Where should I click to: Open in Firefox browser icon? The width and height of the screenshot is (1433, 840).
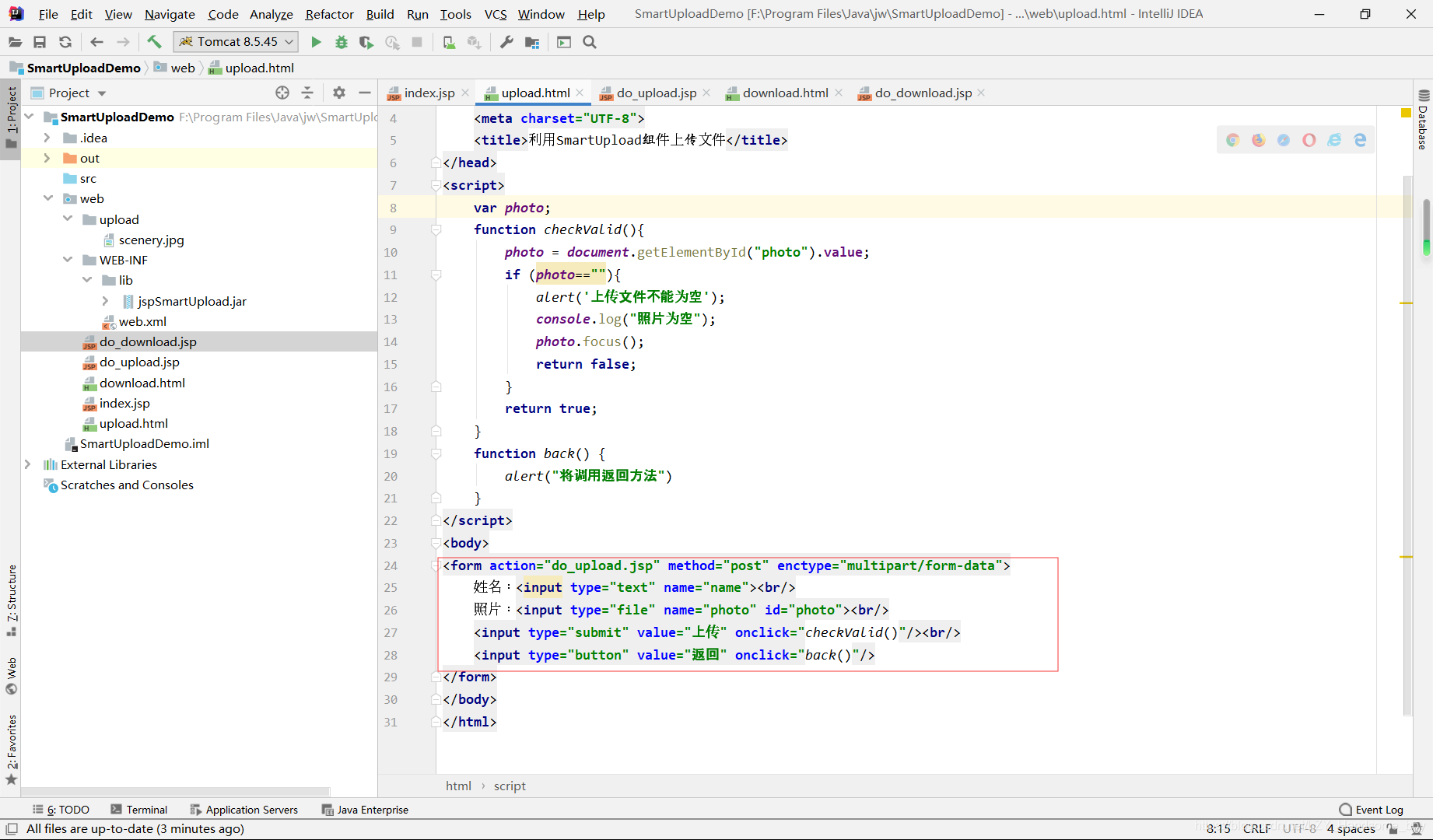1259,140
